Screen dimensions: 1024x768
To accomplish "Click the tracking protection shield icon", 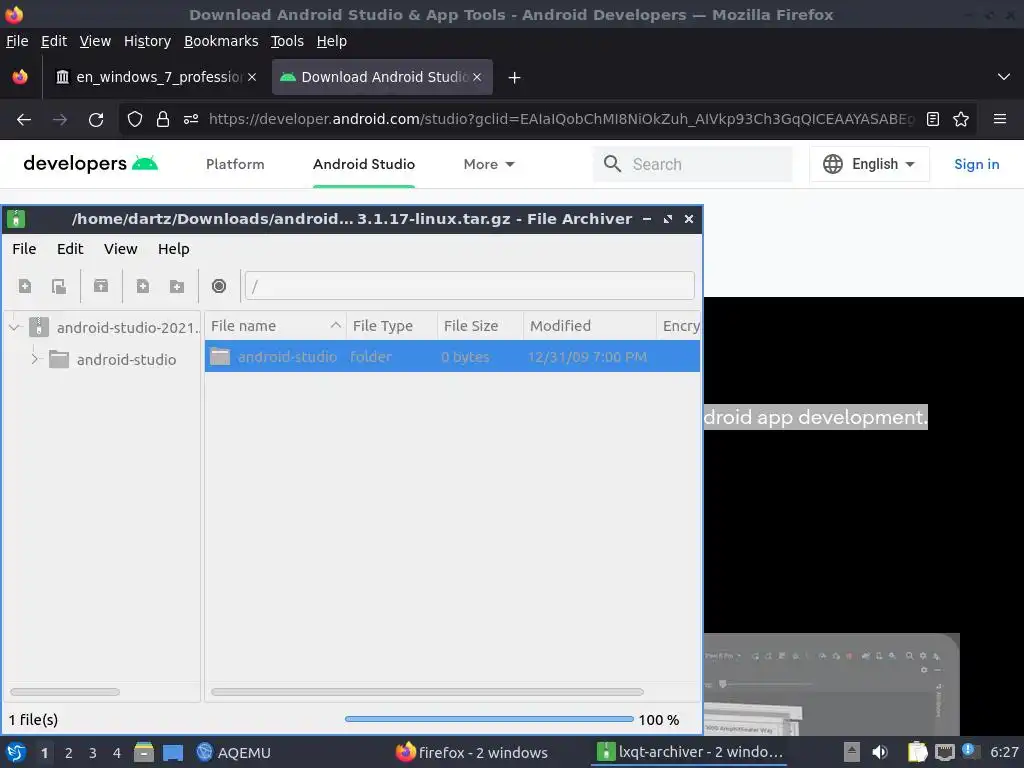I will (x=135, y=119).
